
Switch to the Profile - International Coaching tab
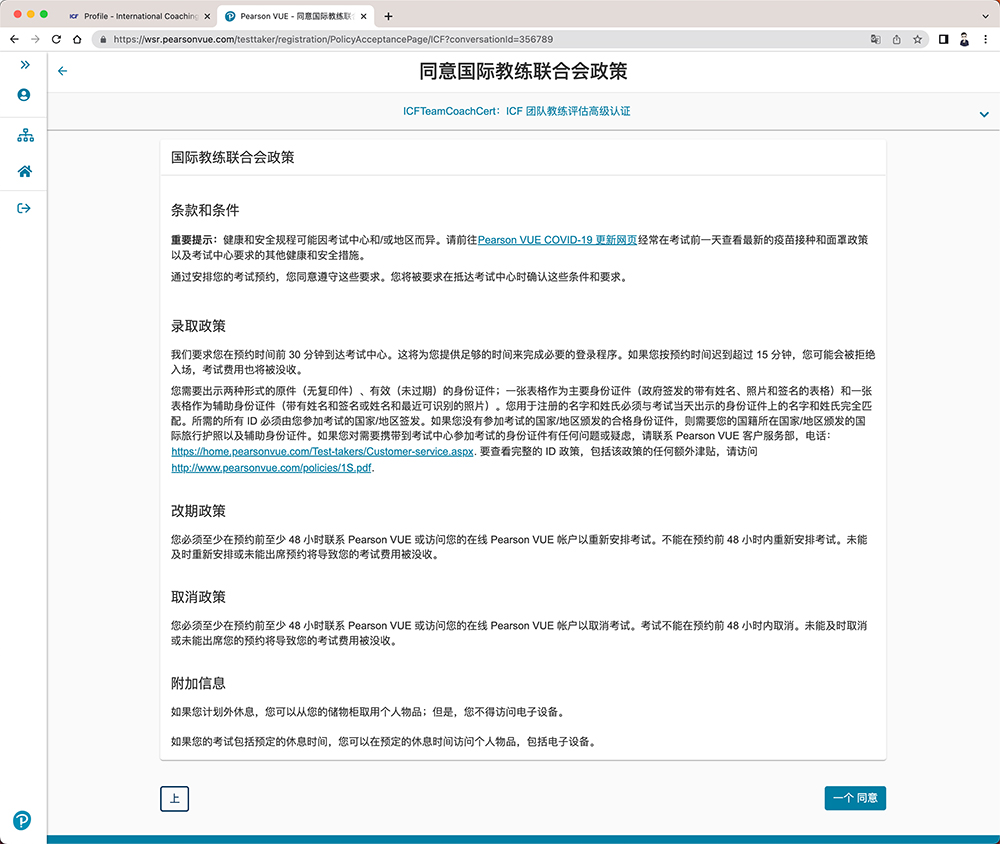tap(140, 16)
